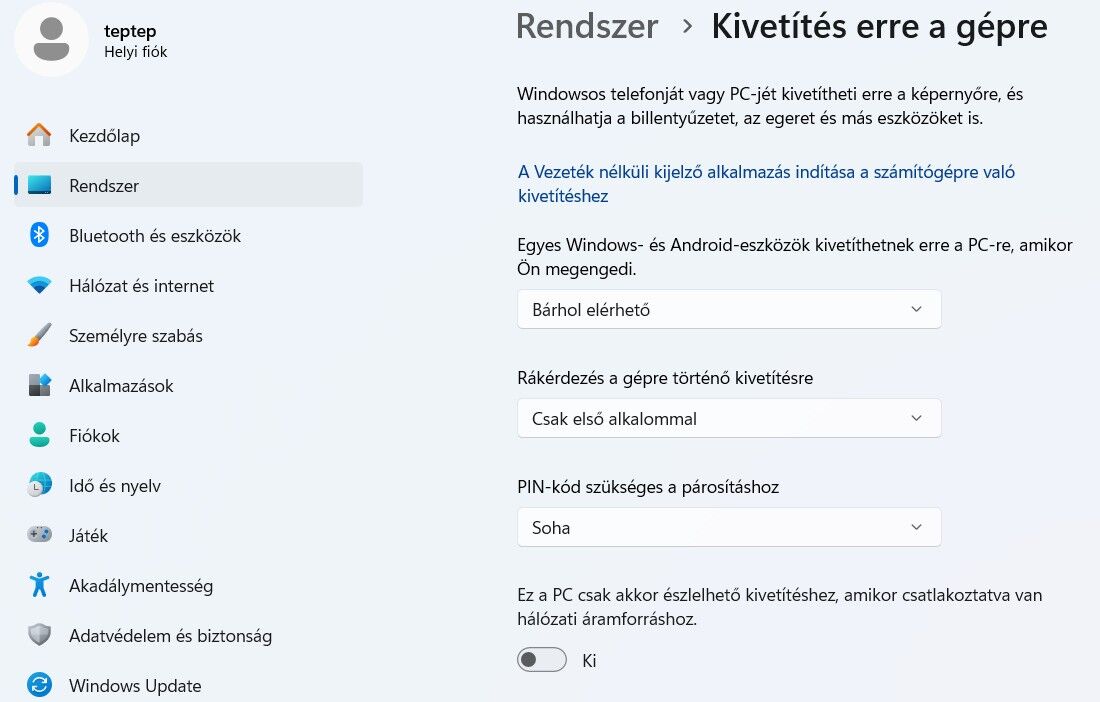Click the Hálózat és internet Wi-Fi icon
Viewport: 1100px width, 702px height.
pyautogui.click(x=39, y=286)
